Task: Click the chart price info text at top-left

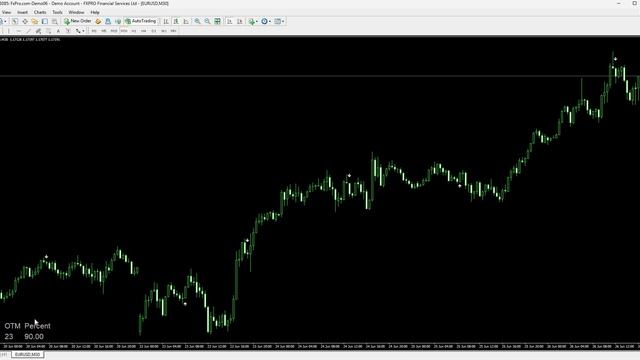Action: [30, 40]
